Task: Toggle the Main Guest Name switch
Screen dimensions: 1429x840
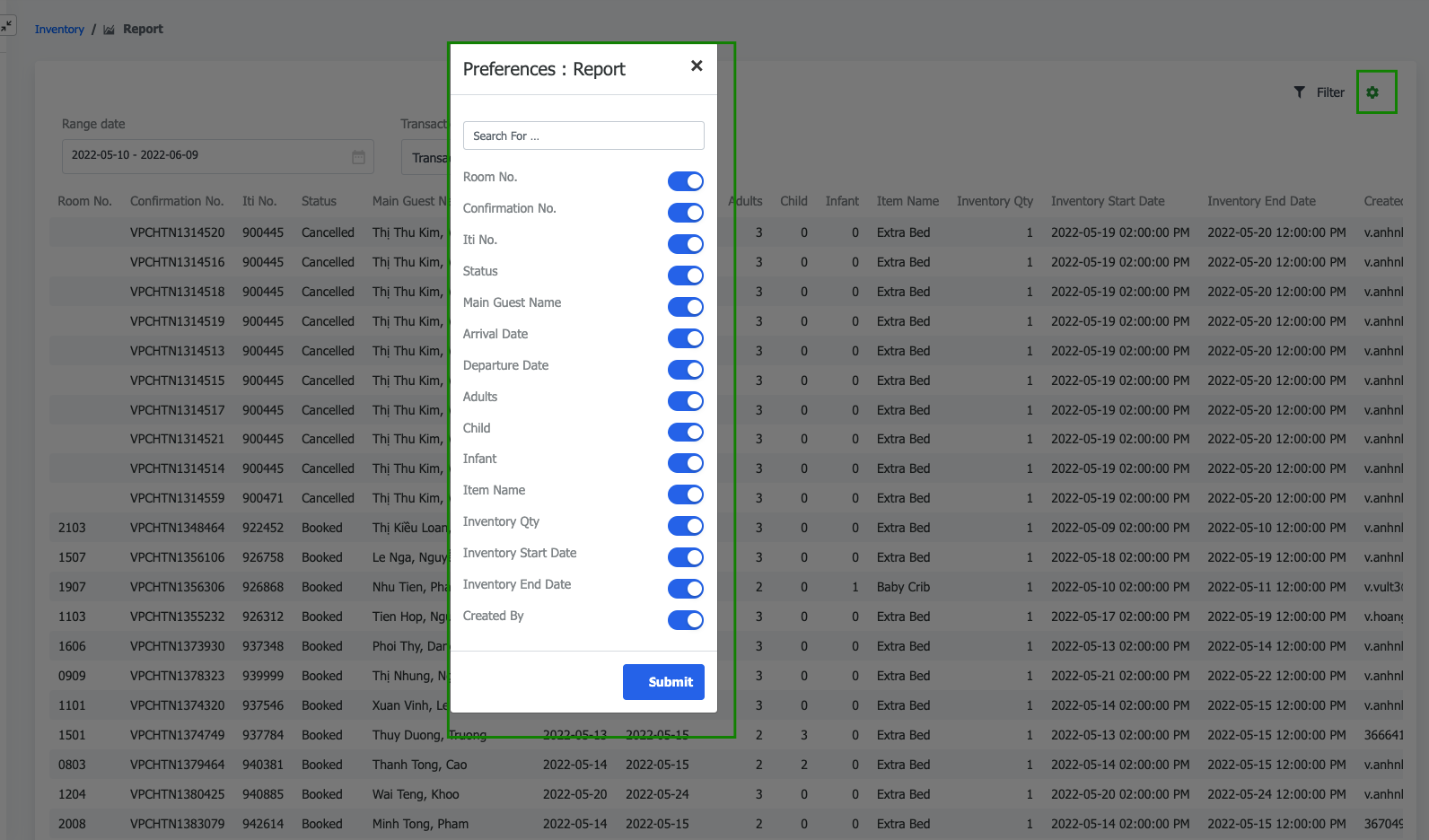Action: tap(685, 307)
